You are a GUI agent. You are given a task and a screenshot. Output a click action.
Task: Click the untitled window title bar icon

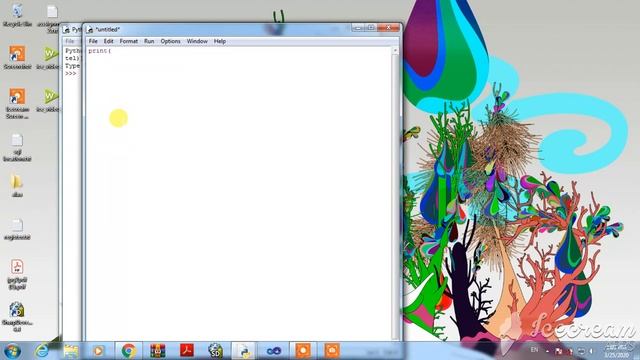coord(90,29)
